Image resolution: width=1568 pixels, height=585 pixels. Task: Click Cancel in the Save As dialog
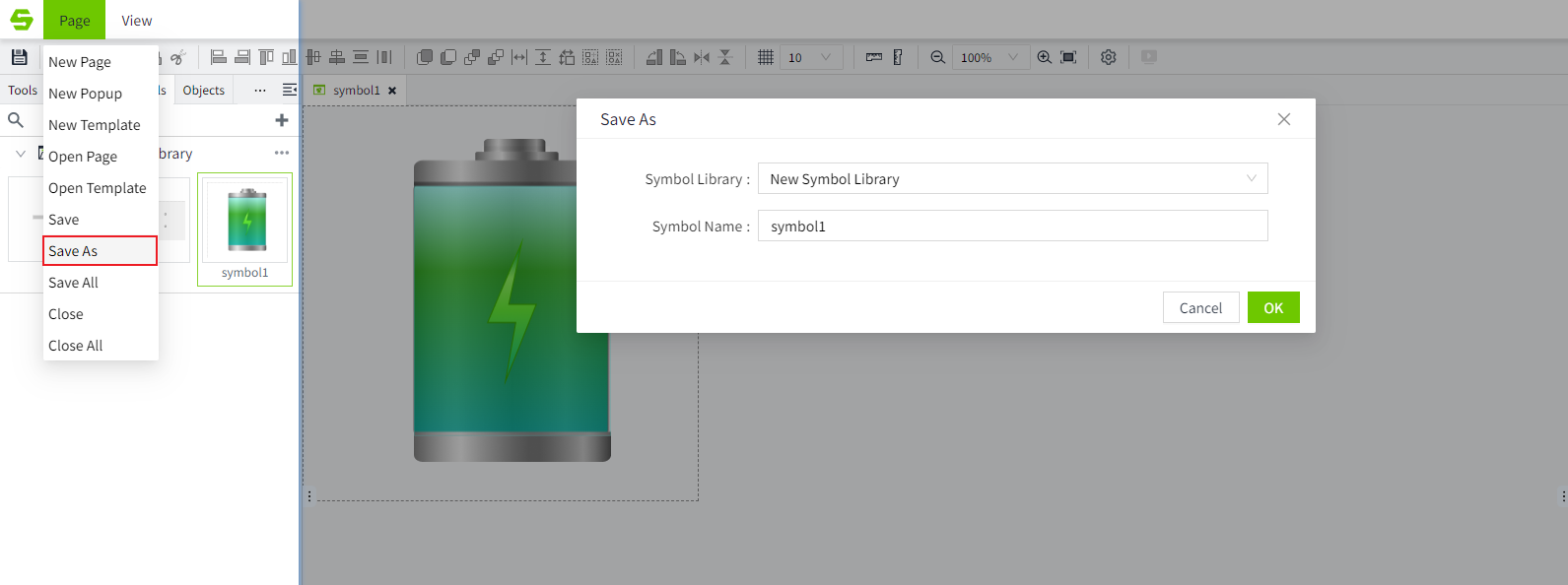[x=1200, y=307]
